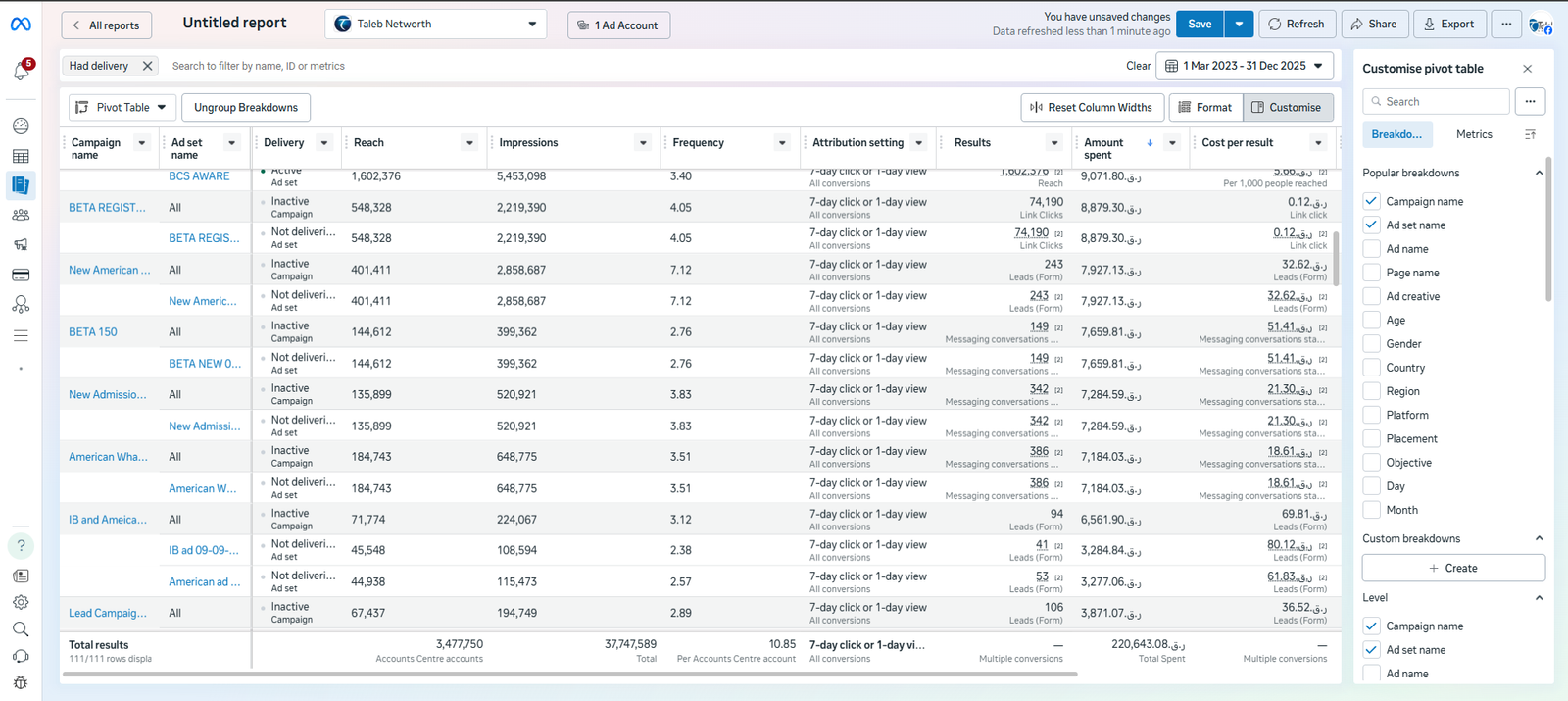Image resolution: width=1568 pixels, height=701 pixels.
Task: Switch to the Metrics tab
Action: tap(1473, 134)
